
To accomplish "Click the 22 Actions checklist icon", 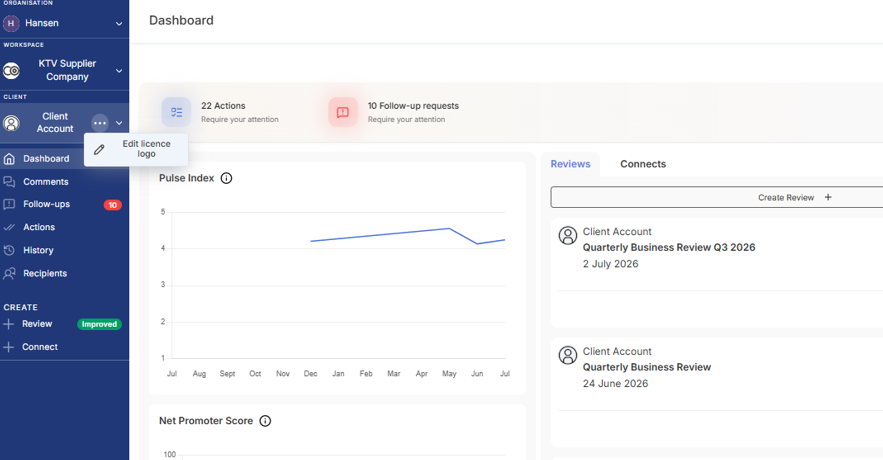I will click(x=176, y=112).
